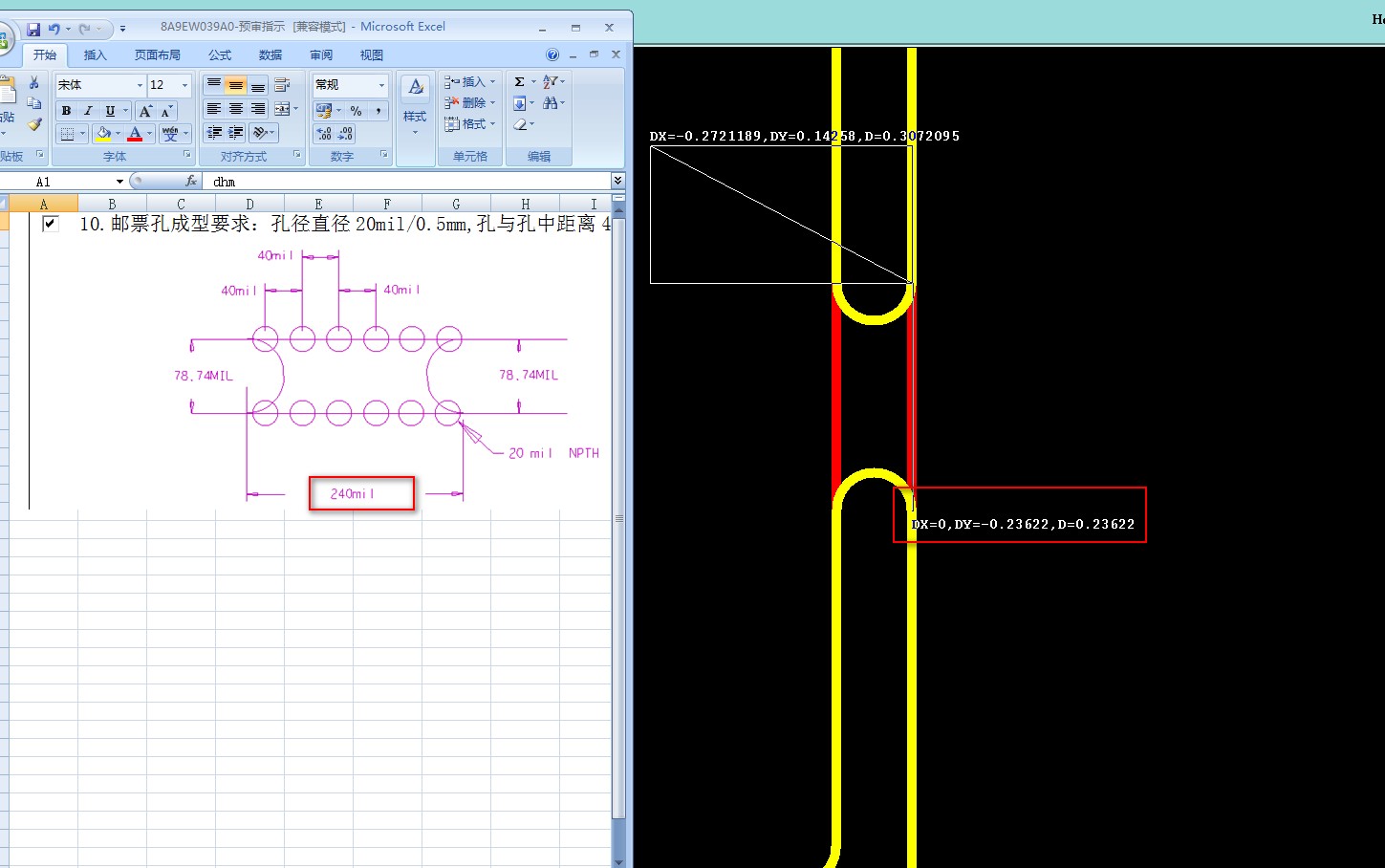Apply percent style format
The width and height of the screenshot is (1385, 868).
[356, 111]
